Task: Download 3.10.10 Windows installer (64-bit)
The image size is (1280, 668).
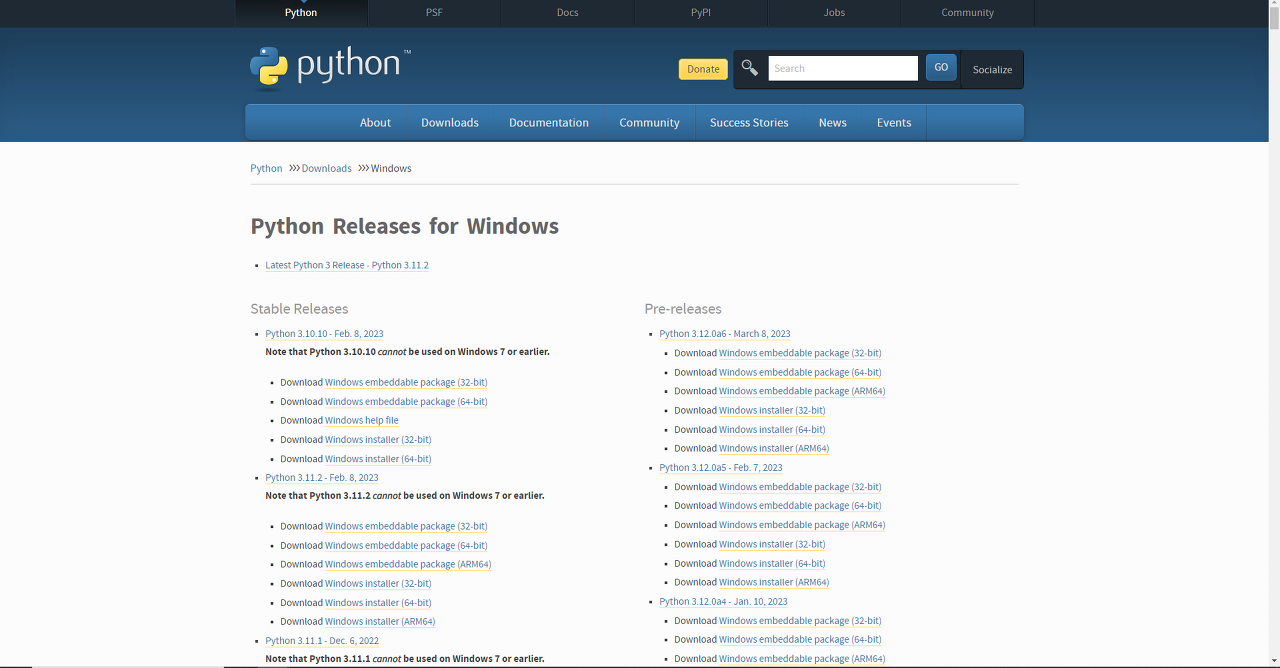Action: pos(378,459)
